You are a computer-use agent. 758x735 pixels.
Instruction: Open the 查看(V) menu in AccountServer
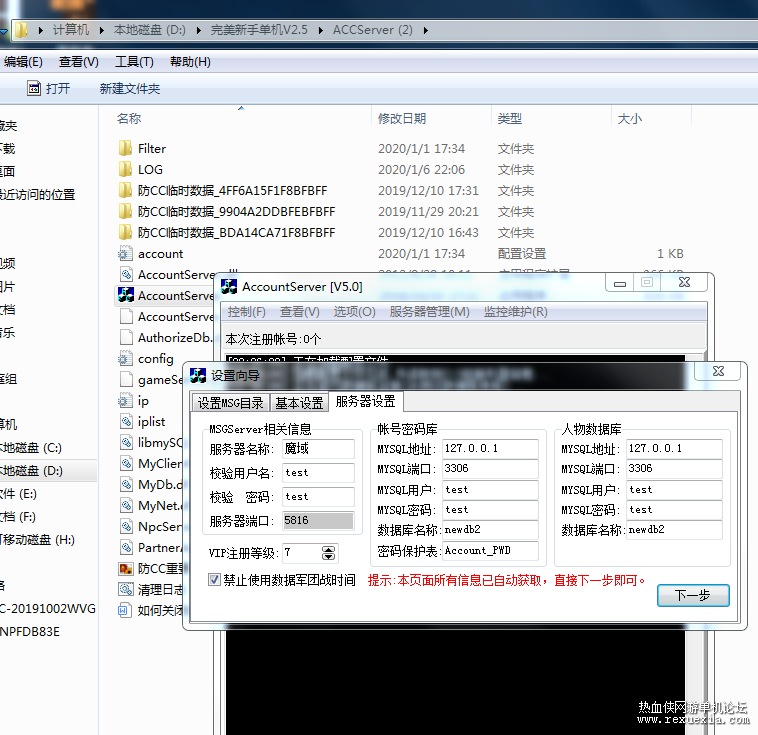click(300, 312)
